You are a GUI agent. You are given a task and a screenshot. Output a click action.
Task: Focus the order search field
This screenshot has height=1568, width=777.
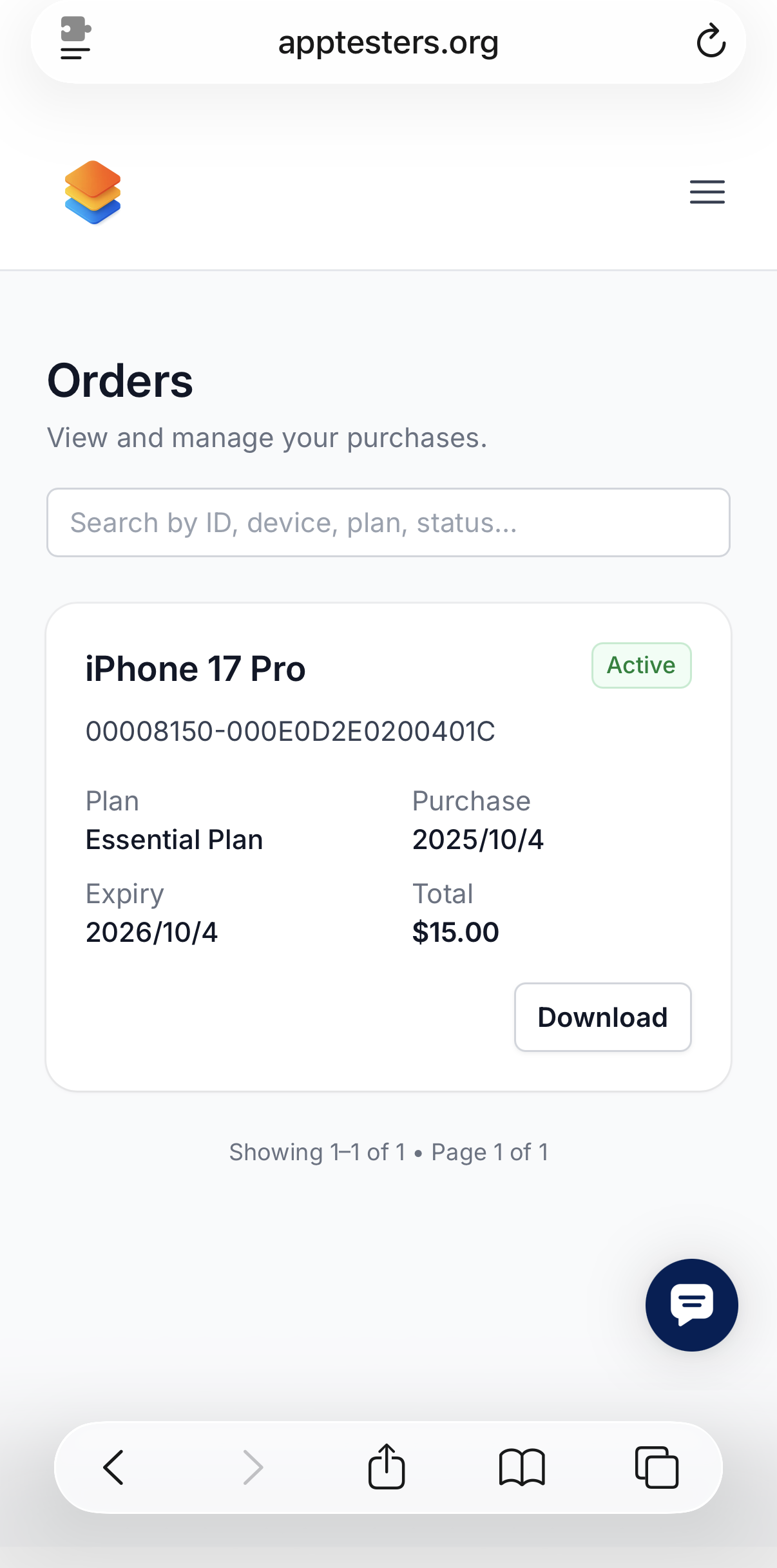pyautogui.click(x=388, y=522)
